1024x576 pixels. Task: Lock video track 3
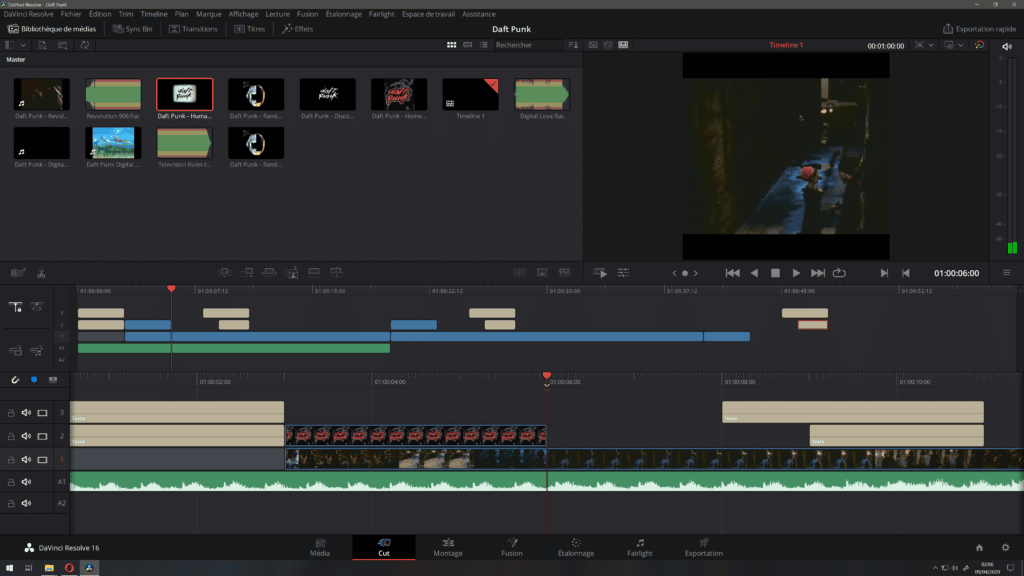point(11,413)
